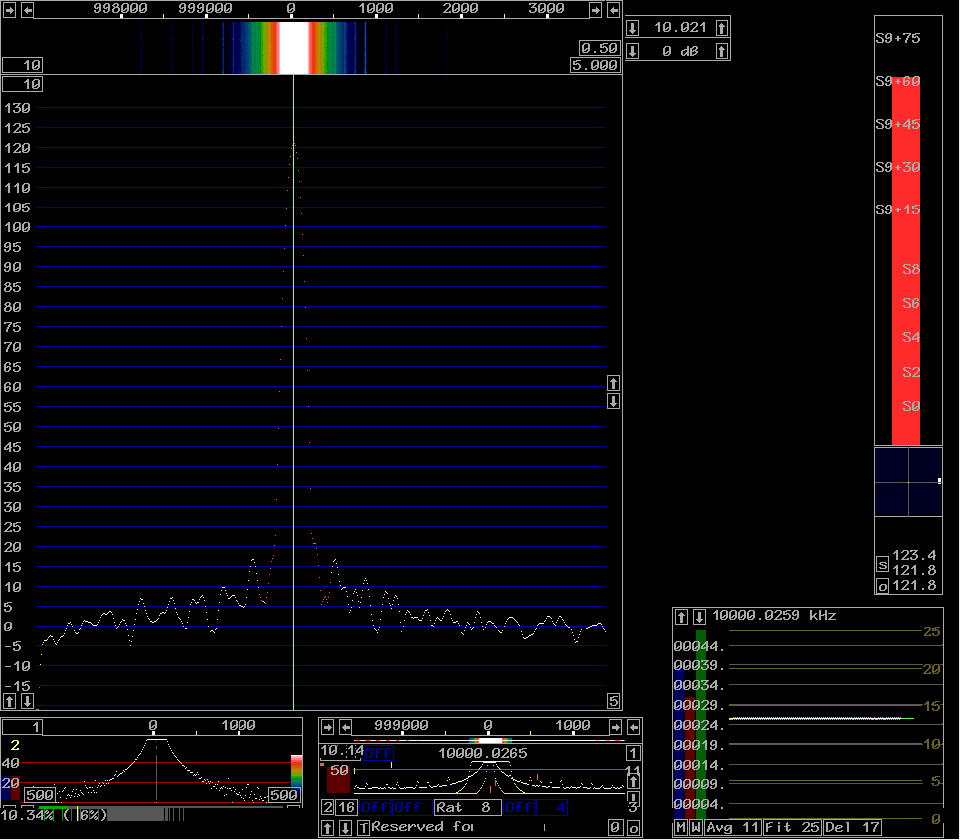Viewport: 960px width, 840px height.
Task: Click the up arrow beside 10.021 value
Action: click(722, 27)
